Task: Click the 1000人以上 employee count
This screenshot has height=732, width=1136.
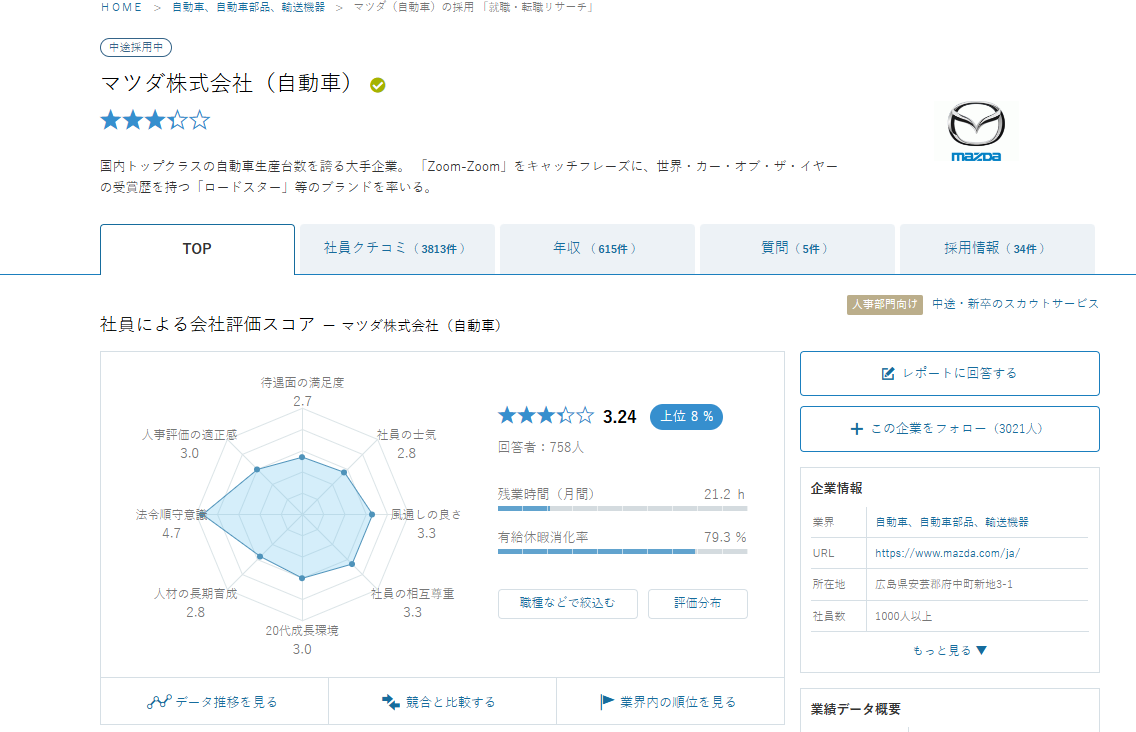Action: [x=903, y=616]
